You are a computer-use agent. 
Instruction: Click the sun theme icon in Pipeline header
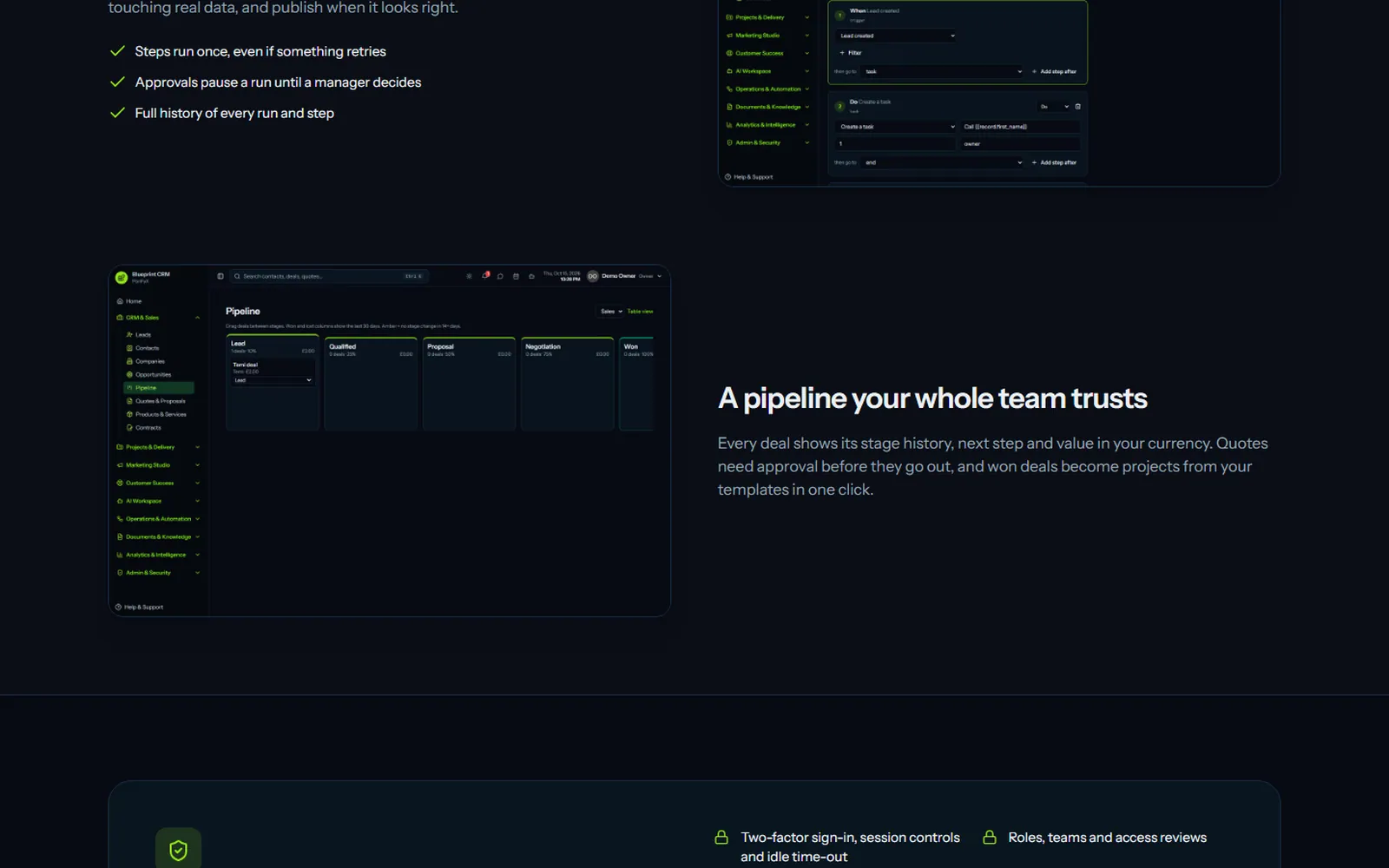click(x=469, y=276)
